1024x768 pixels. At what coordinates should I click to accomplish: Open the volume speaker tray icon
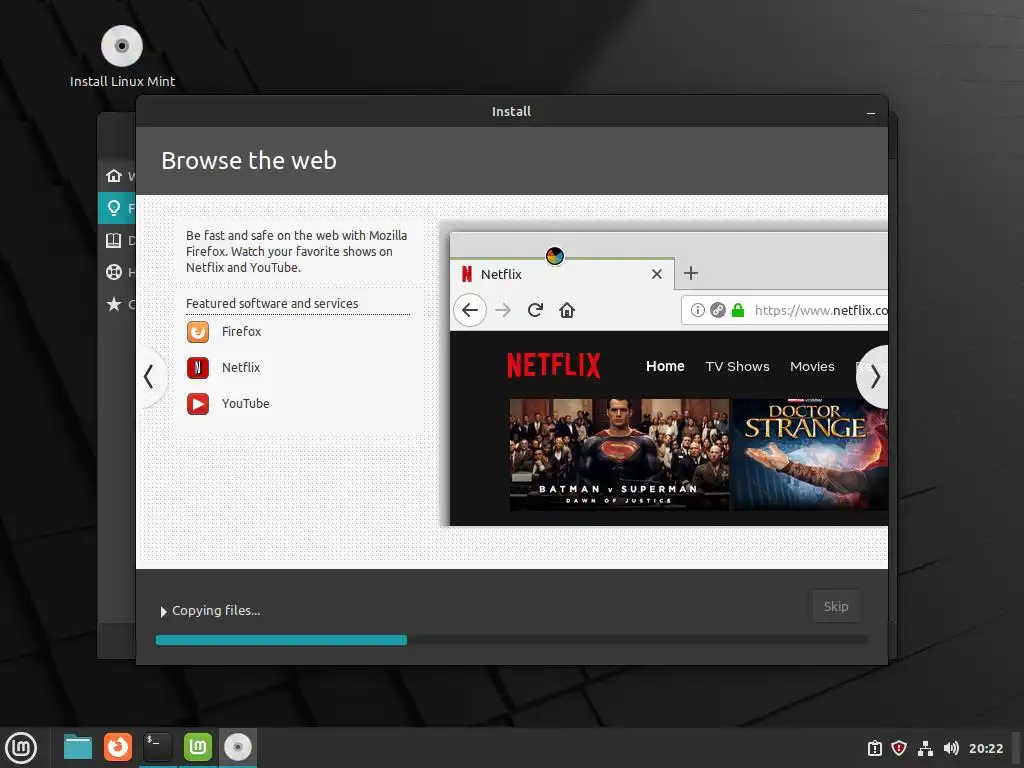click(951, 748)
